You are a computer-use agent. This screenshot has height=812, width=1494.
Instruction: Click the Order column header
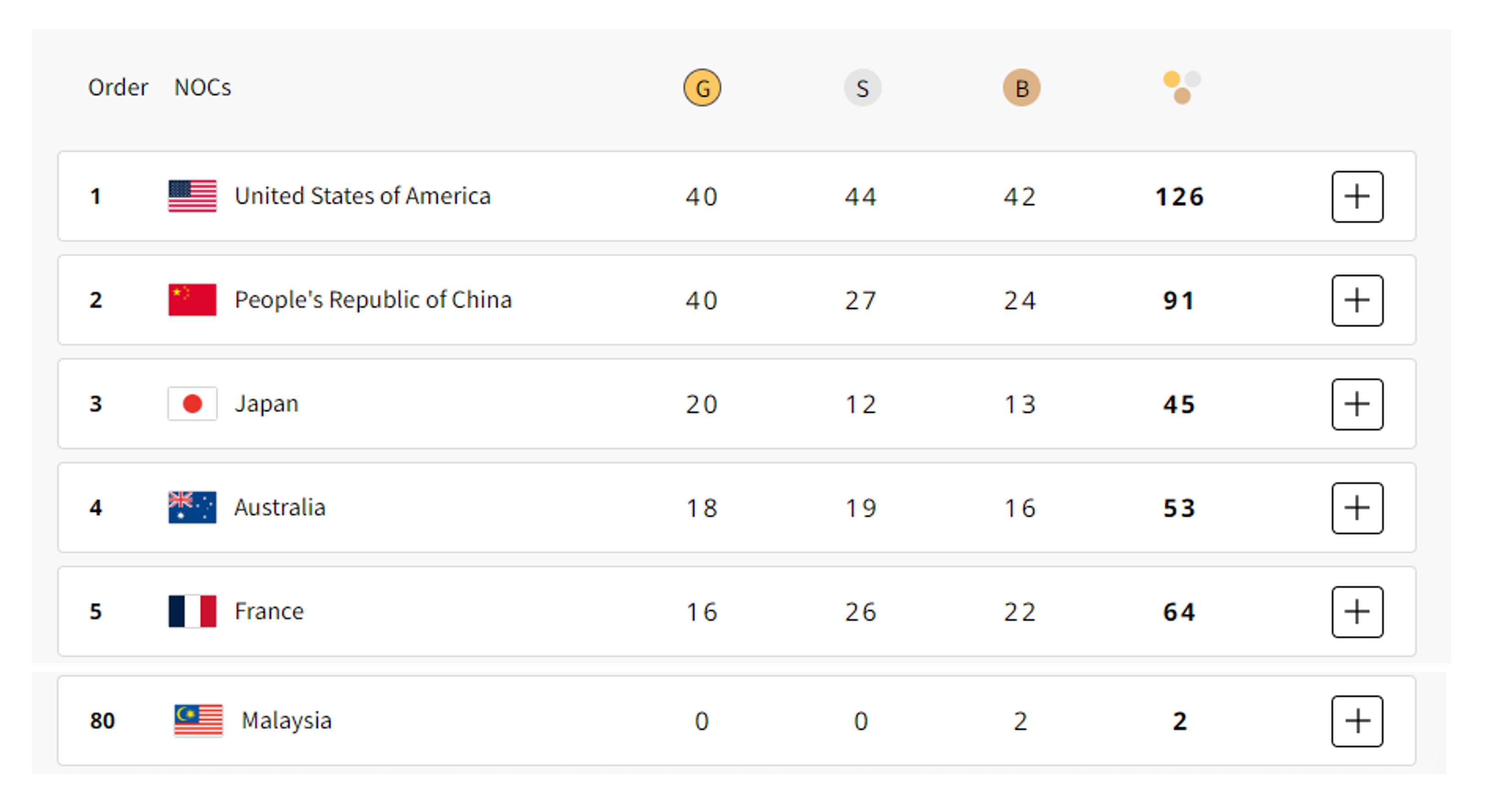tap(118, 87)
